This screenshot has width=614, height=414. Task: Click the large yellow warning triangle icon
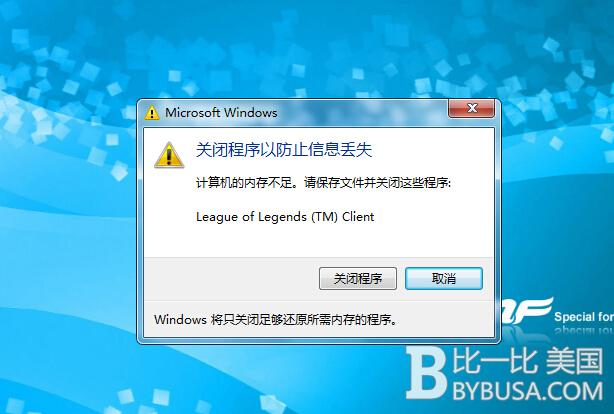tap(169, 155)
